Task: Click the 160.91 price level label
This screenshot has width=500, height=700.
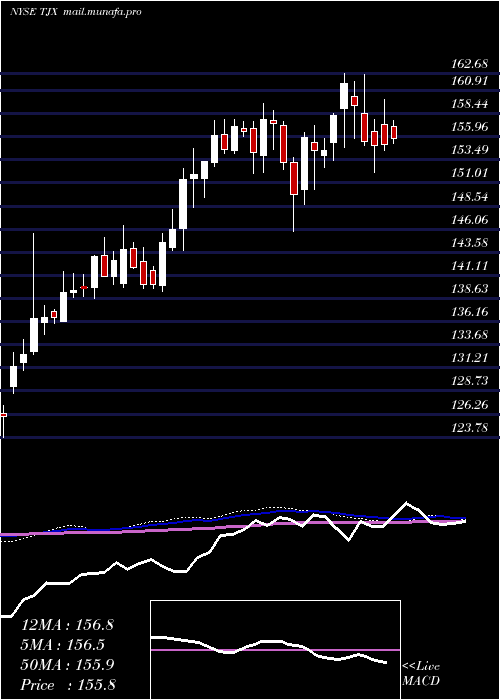Action: pos(469,81)
